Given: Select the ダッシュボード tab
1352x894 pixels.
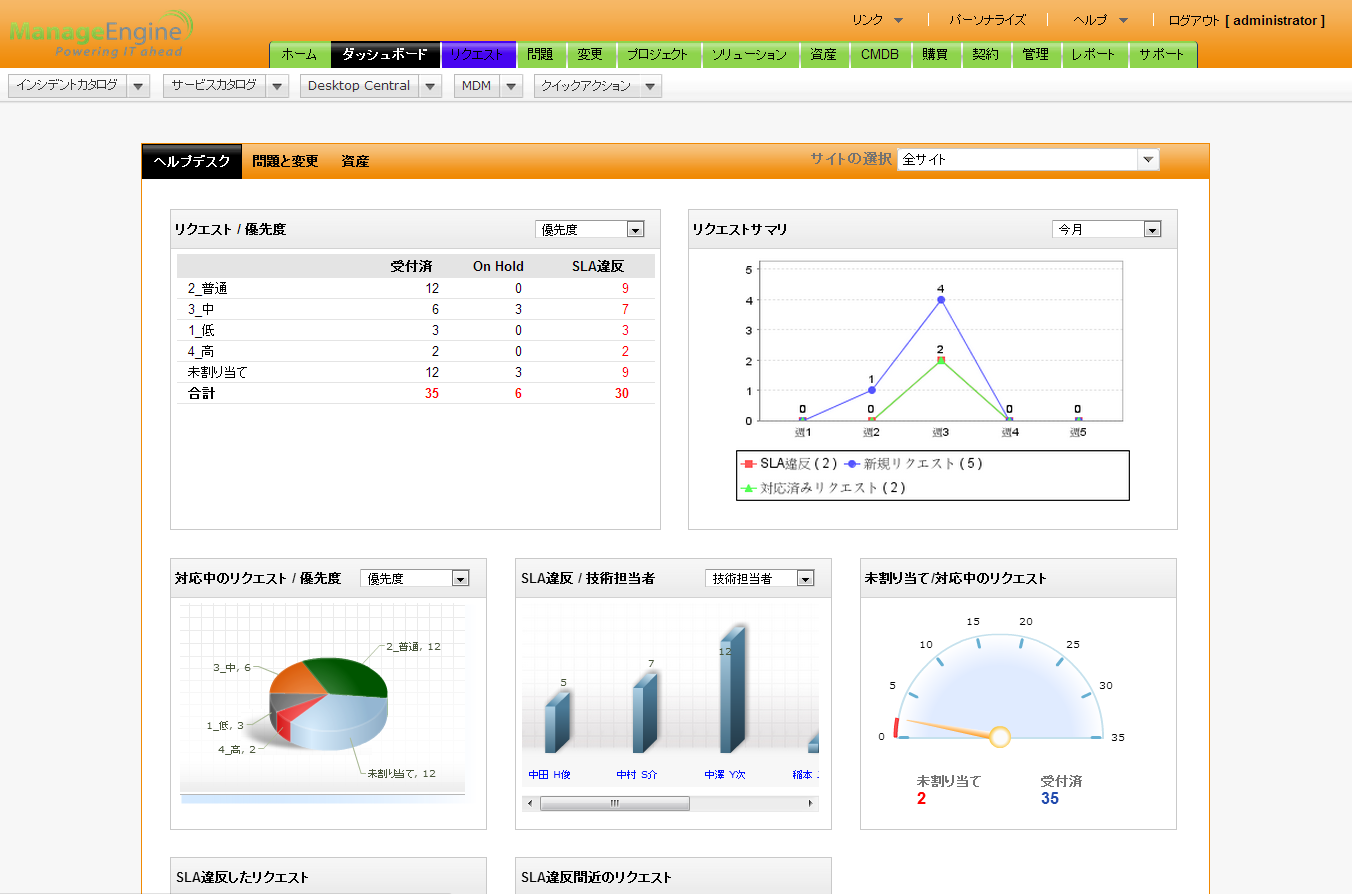Looking at the screenshot, I should pos(385,55).
